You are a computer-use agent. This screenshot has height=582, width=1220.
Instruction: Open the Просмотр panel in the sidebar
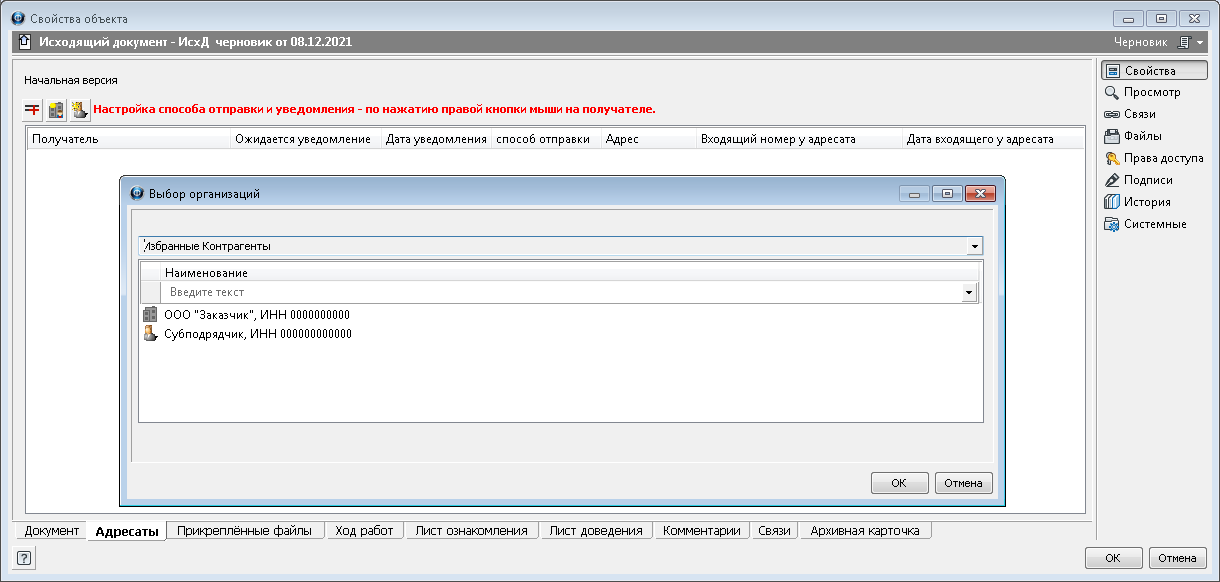[1151, 92]
